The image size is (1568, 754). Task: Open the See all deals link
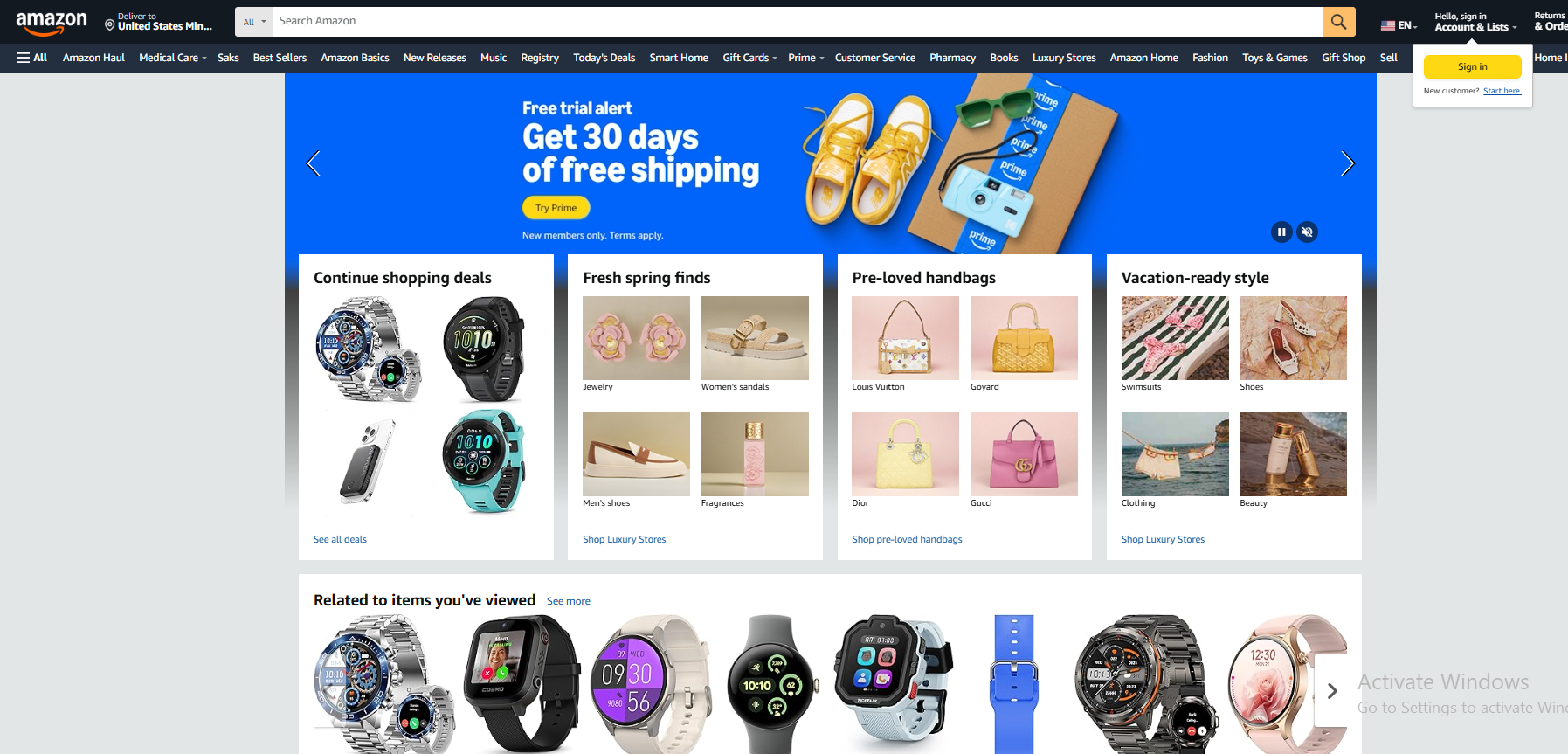pyautogui.click(x=340, y=539)
